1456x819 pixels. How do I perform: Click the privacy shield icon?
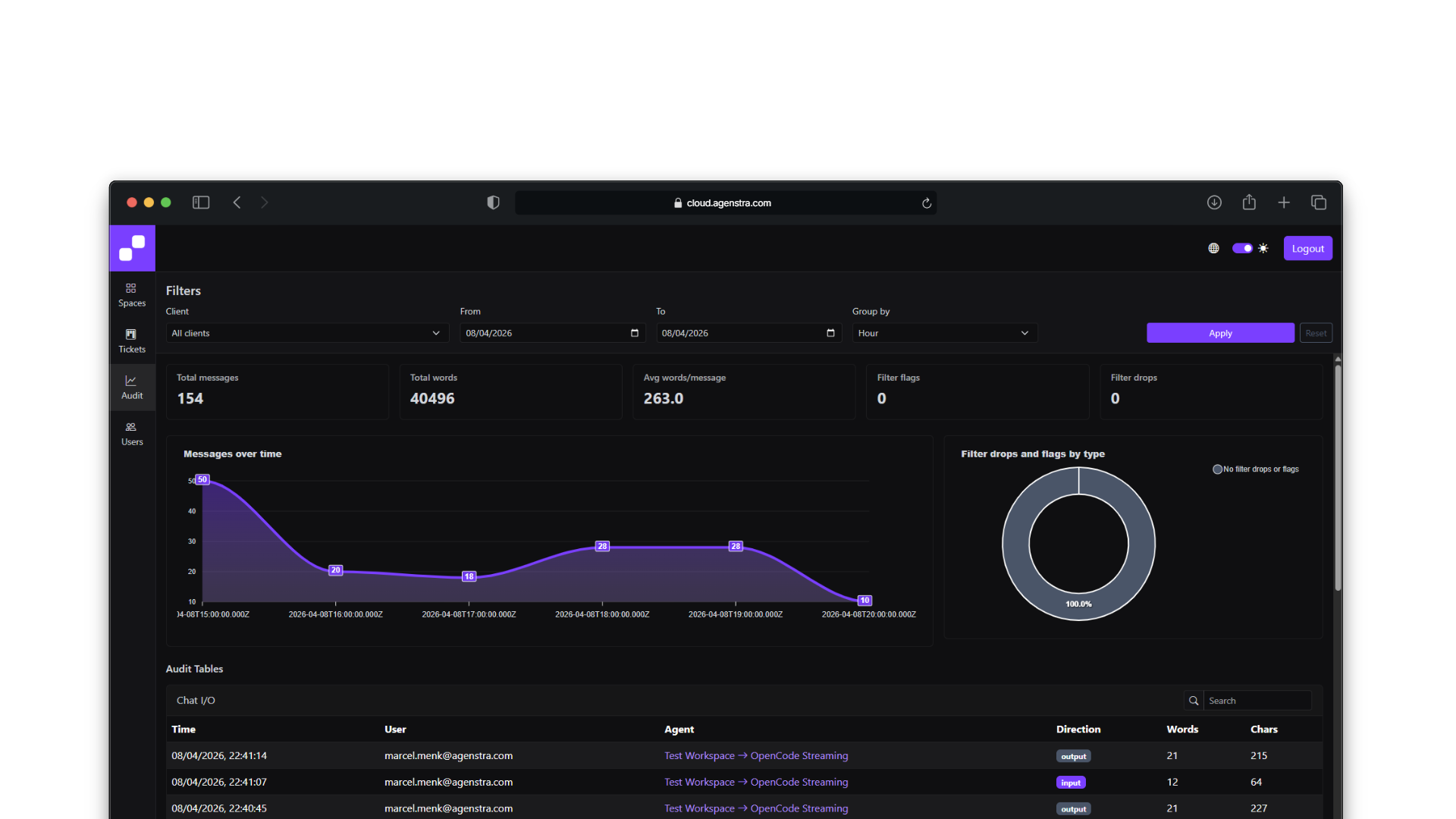(493, 202)
